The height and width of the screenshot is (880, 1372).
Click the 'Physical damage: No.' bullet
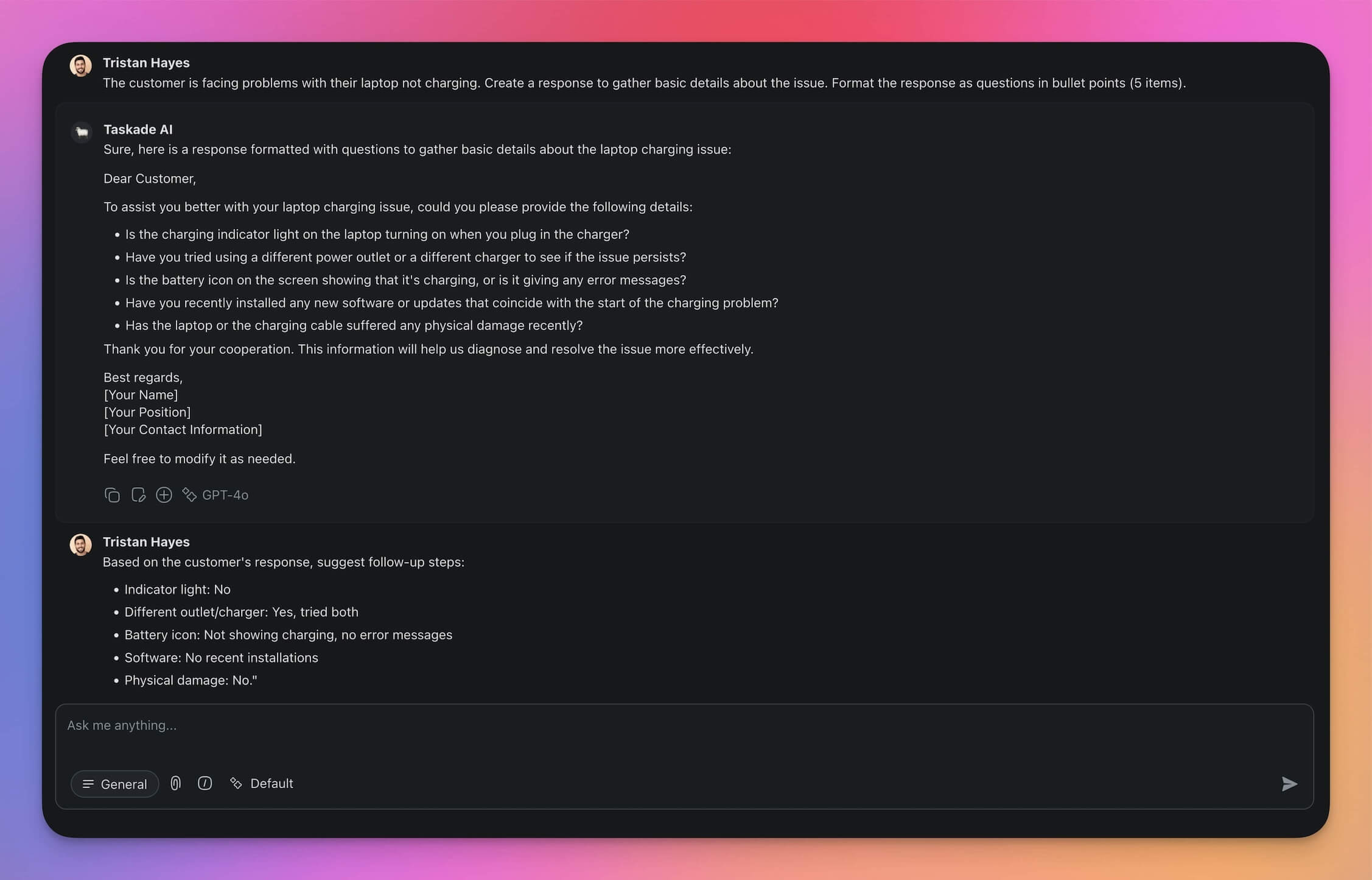pyautogui.click(x=191, y=680)
